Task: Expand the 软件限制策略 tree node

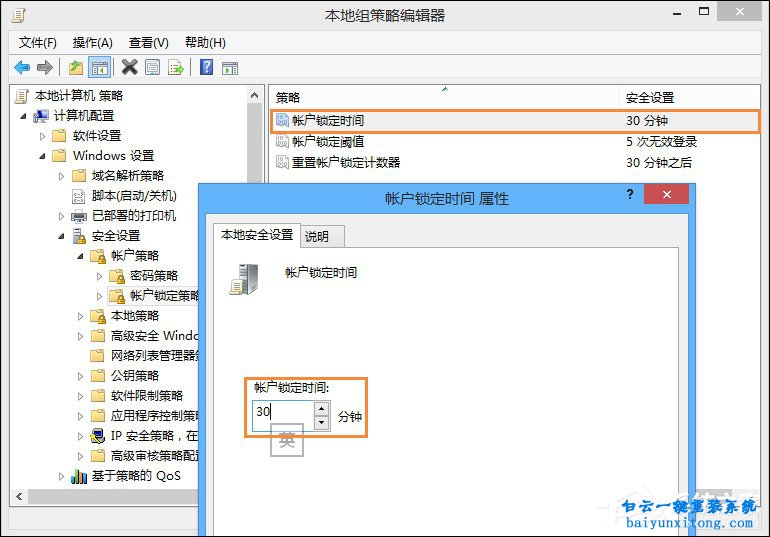Action: (81, 396)
